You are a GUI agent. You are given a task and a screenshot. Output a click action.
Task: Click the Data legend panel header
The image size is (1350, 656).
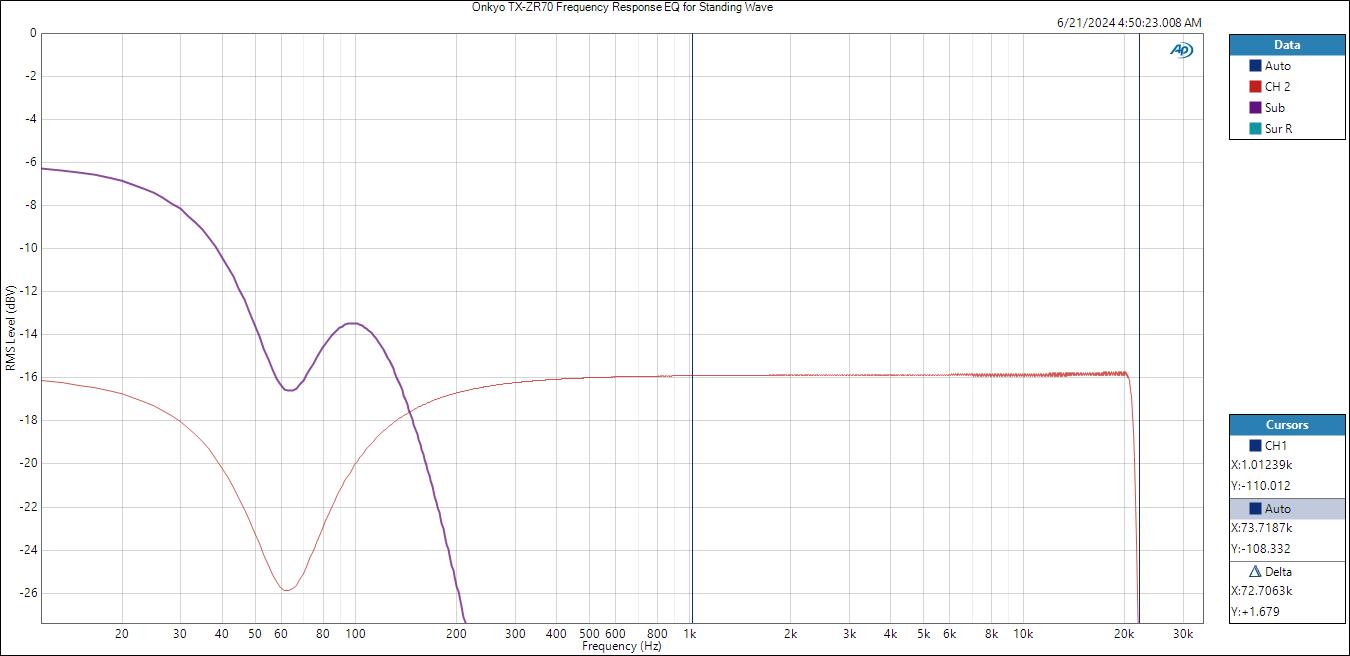pos(1287,45)
